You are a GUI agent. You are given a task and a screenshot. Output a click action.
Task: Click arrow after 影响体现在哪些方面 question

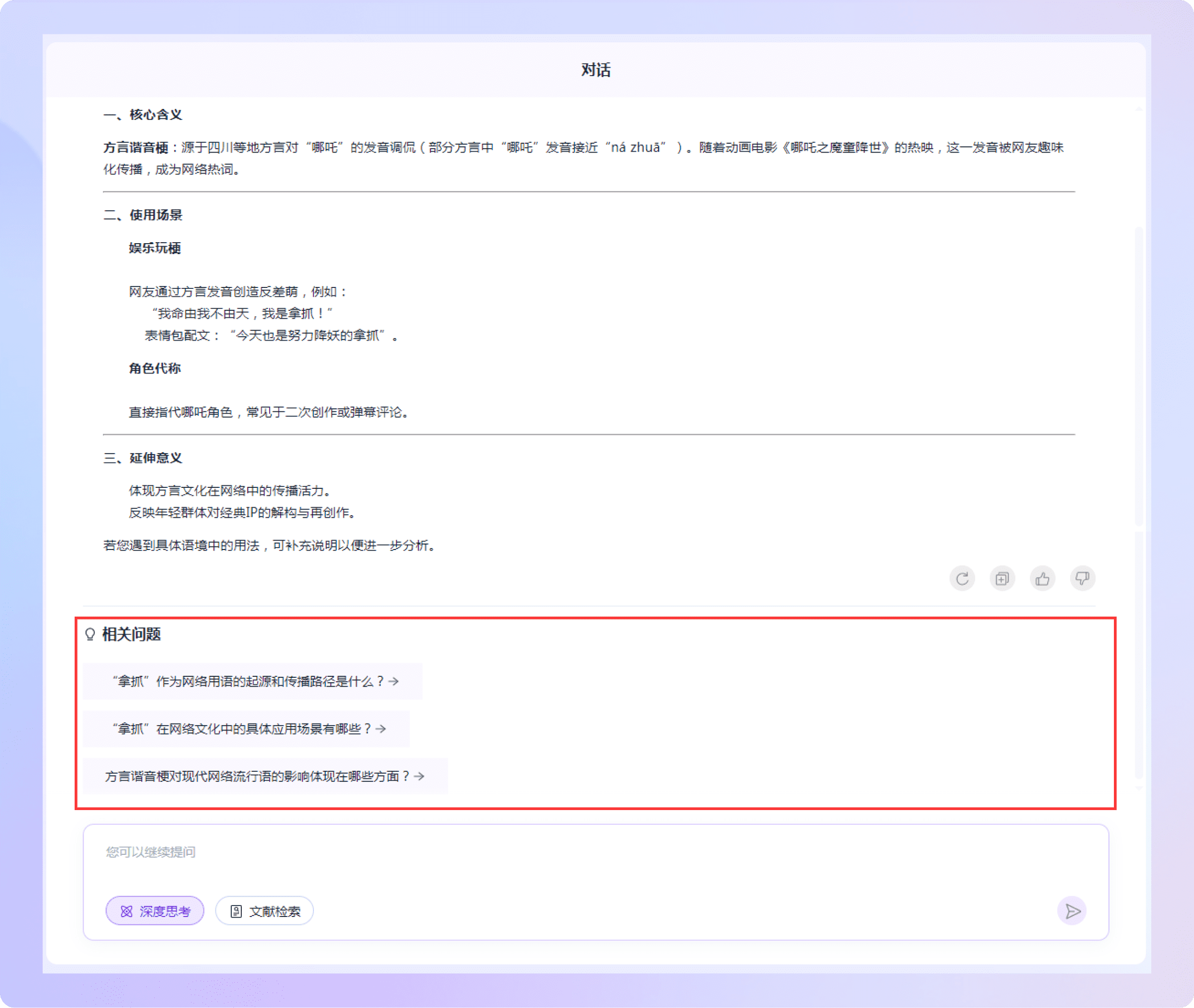(x=419, y=776)
